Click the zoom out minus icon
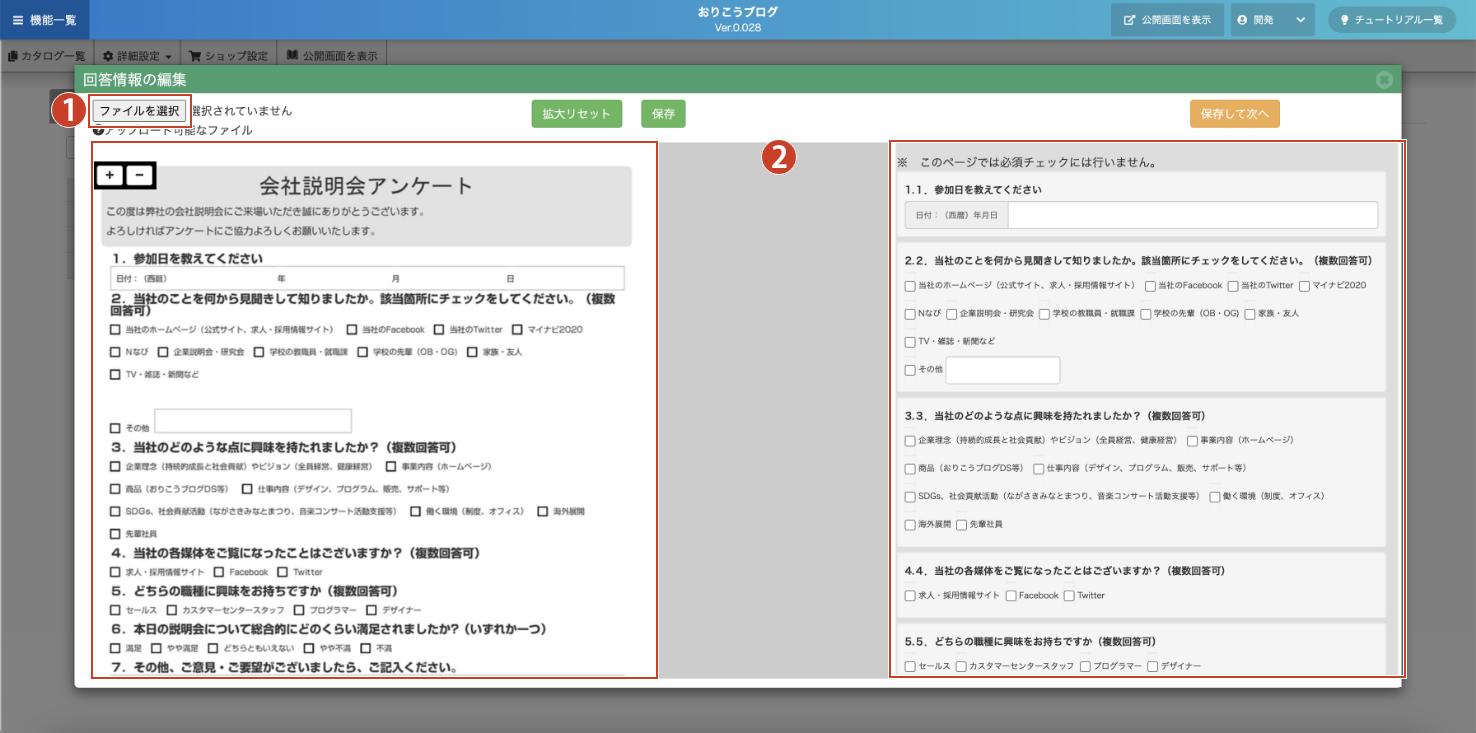 click(140, 175)
